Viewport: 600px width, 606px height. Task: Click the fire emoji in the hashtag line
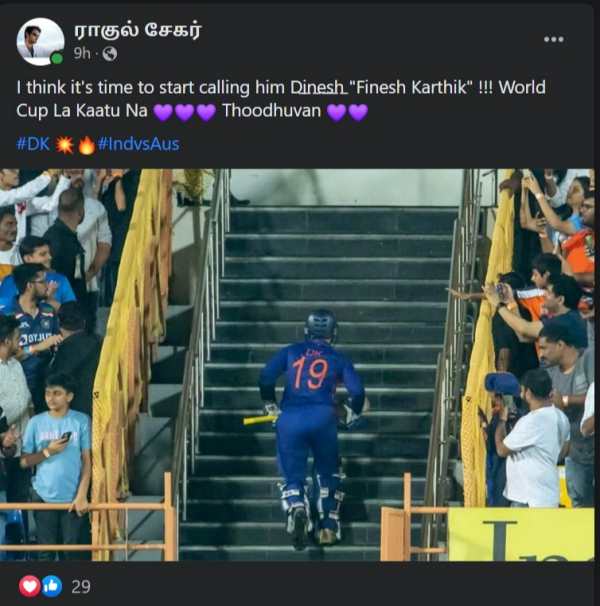[87, 144]
